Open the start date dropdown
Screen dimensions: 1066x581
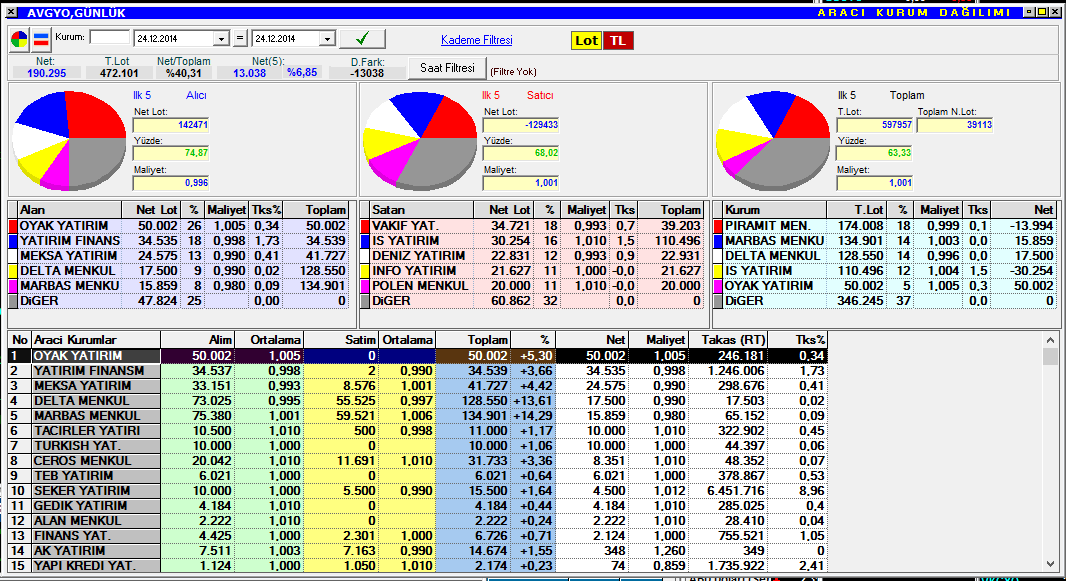click(222, 39)
